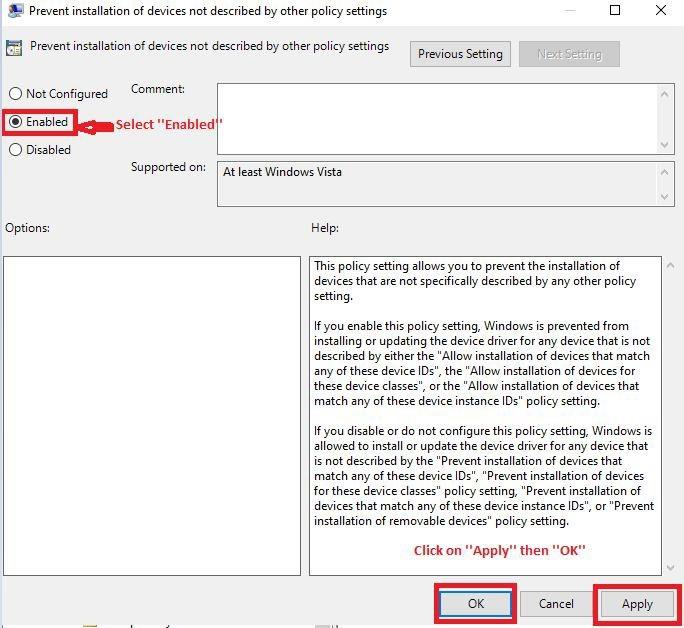Select the Not Configured radio button
This screenshot has width=684, height=628.
[16, 94]
